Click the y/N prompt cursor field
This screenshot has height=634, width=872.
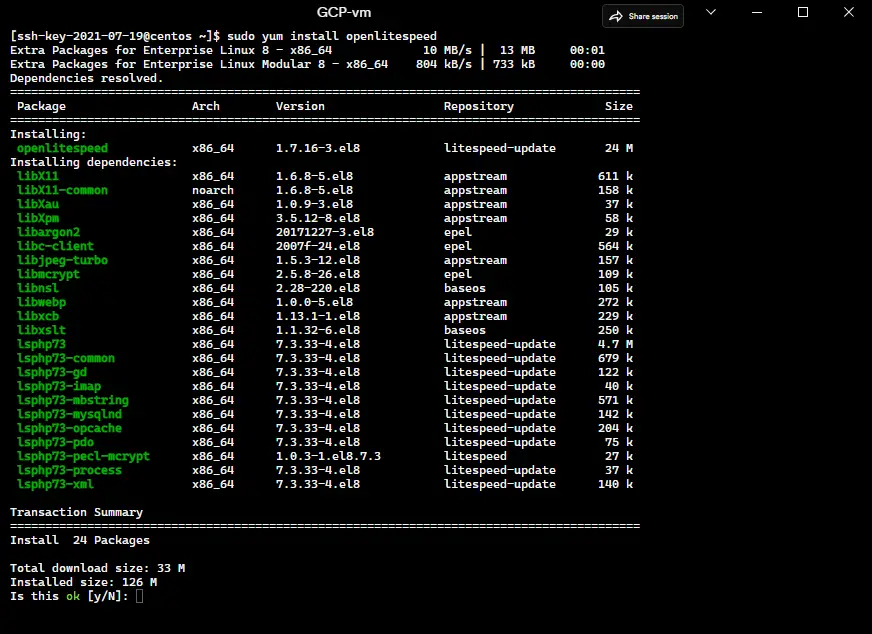click(139, 596)
